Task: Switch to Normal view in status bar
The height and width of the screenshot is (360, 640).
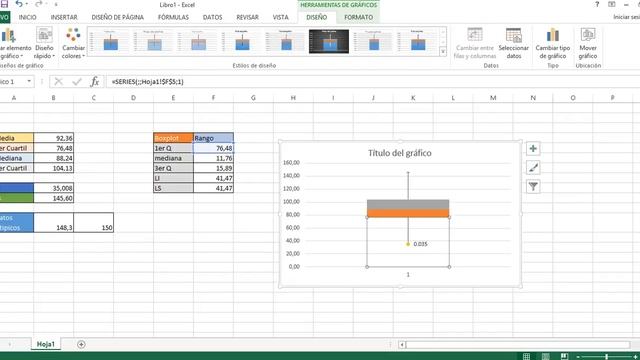Action: 527,356
